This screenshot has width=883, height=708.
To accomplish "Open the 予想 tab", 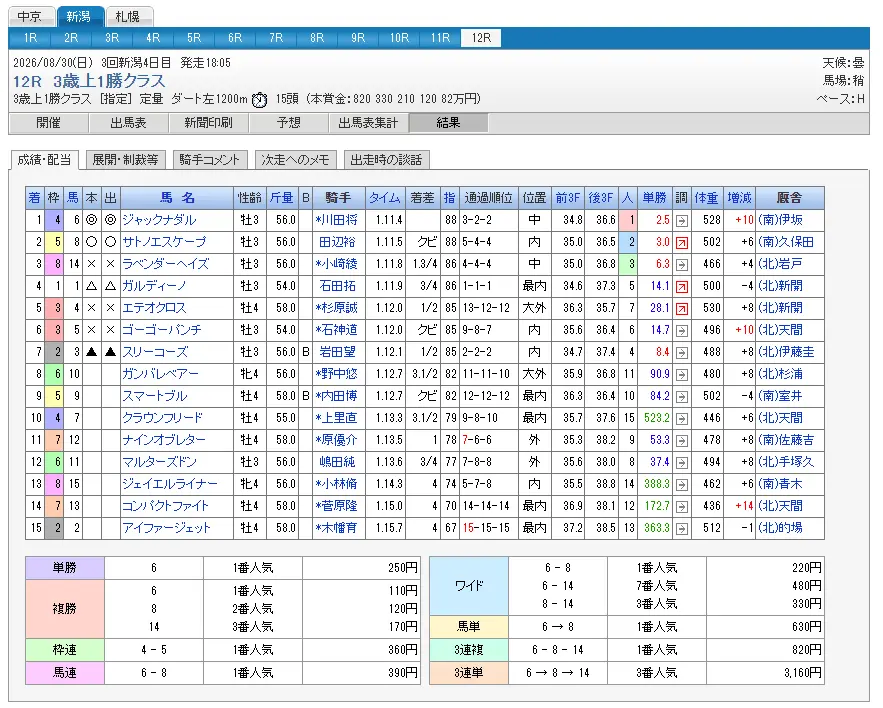I will pyautogui.click(x=289, y=123).
